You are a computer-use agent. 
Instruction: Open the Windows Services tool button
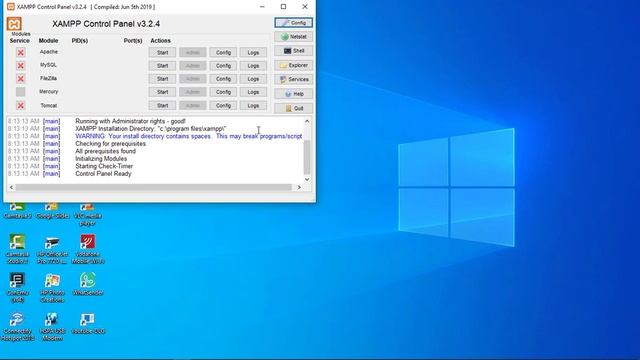pyautogui.click(x=293, y=79)
